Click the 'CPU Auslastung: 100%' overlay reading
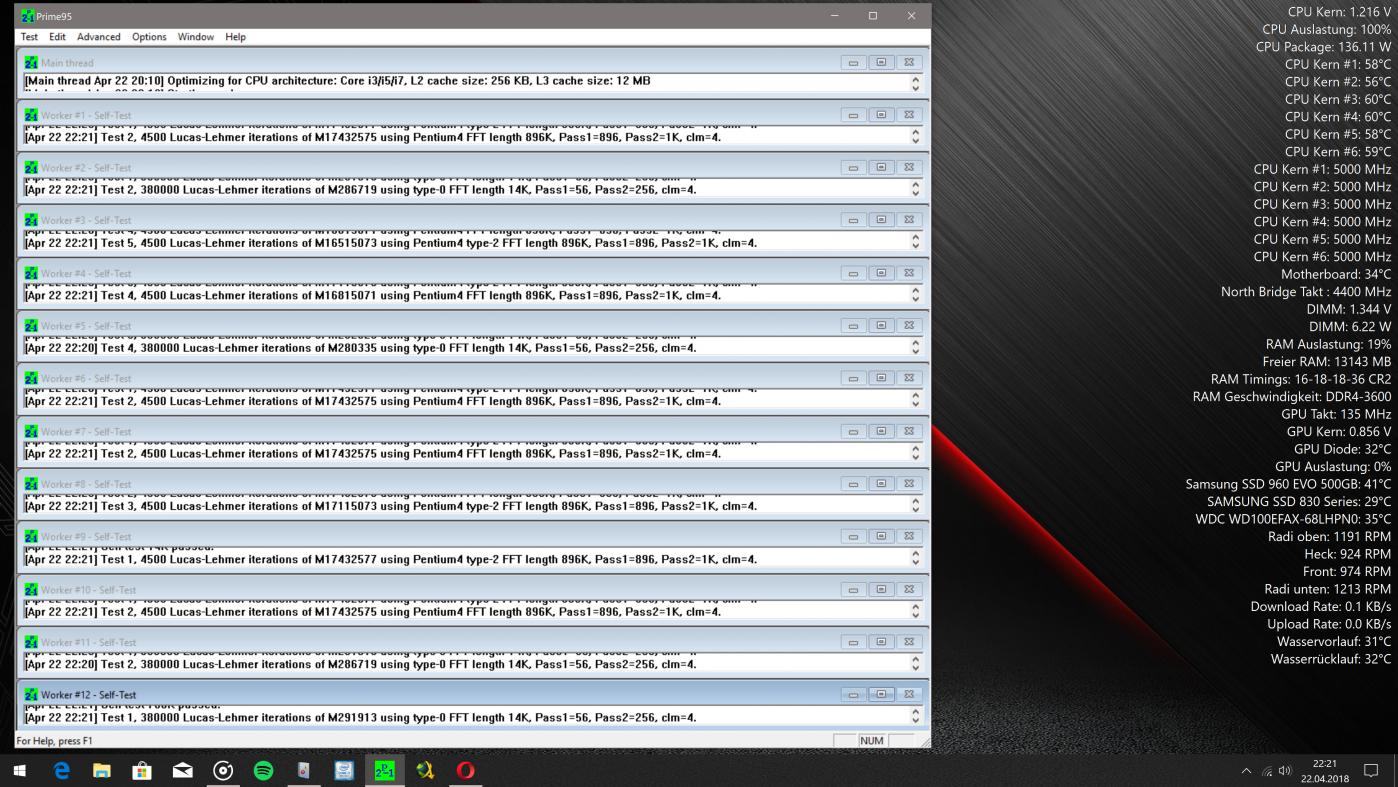 (x=1326, y=30)
